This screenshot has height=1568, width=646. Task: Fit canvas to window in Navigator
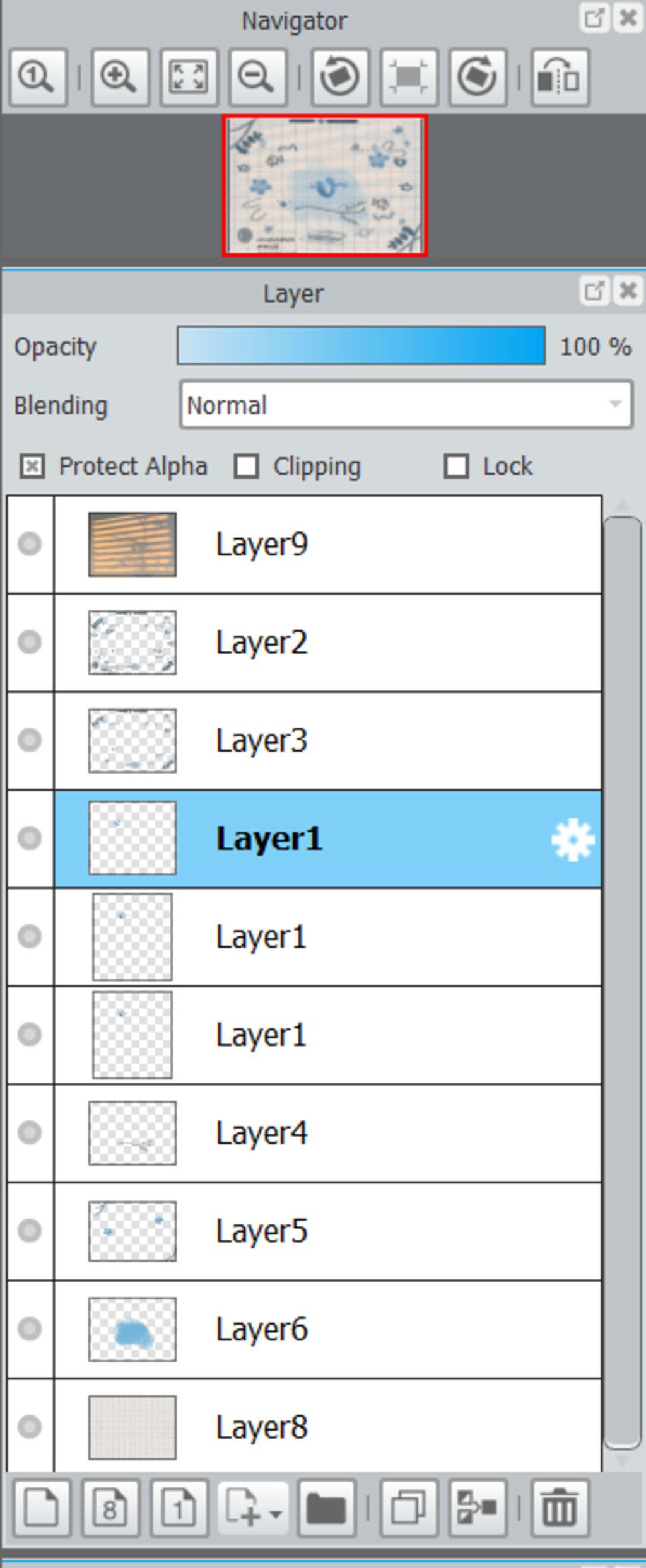point(189,78)
